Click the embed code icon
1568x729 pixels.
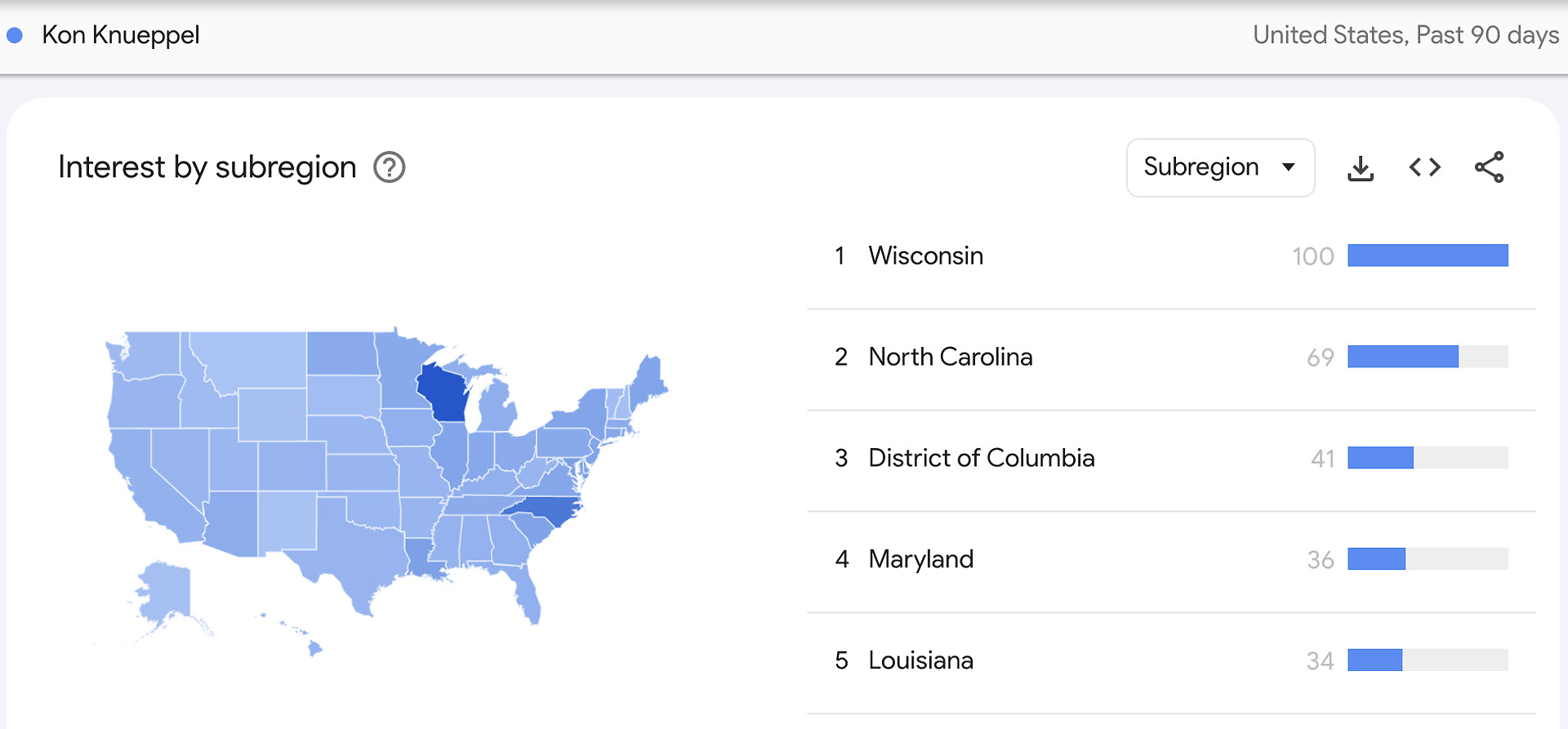1424,167
